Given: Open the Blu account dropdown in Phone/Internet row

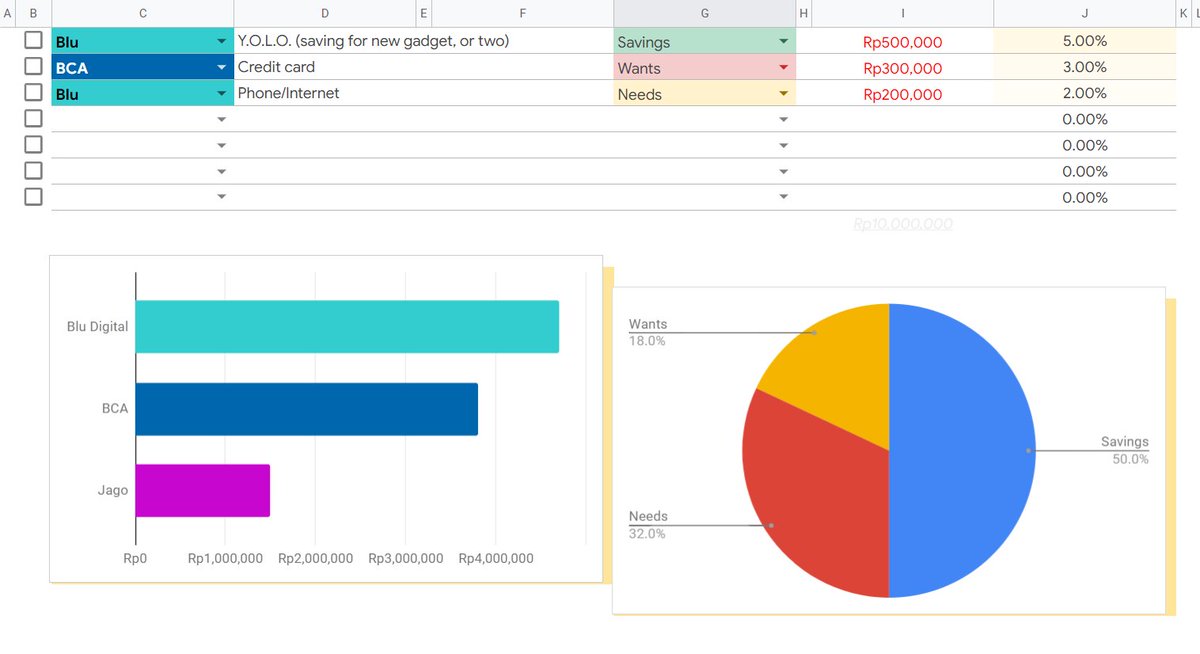Looking at the screenshot, I should point(221,94).
